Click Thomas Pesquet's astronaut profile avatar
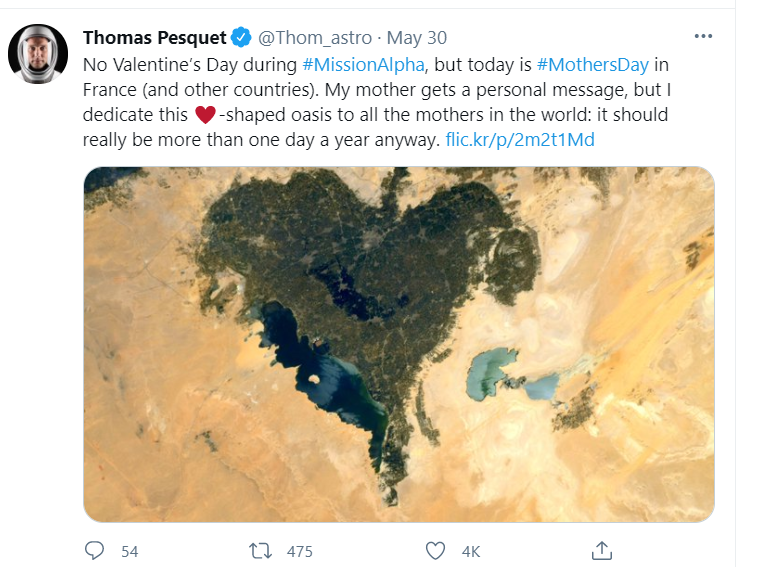 coord(38,54)
